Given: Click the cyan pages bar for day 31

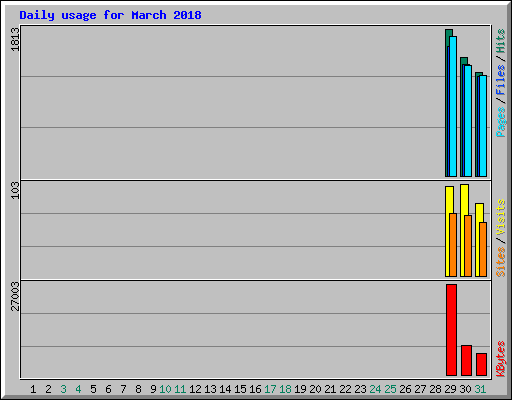Looking at the screenshot, I should [483, 126].
